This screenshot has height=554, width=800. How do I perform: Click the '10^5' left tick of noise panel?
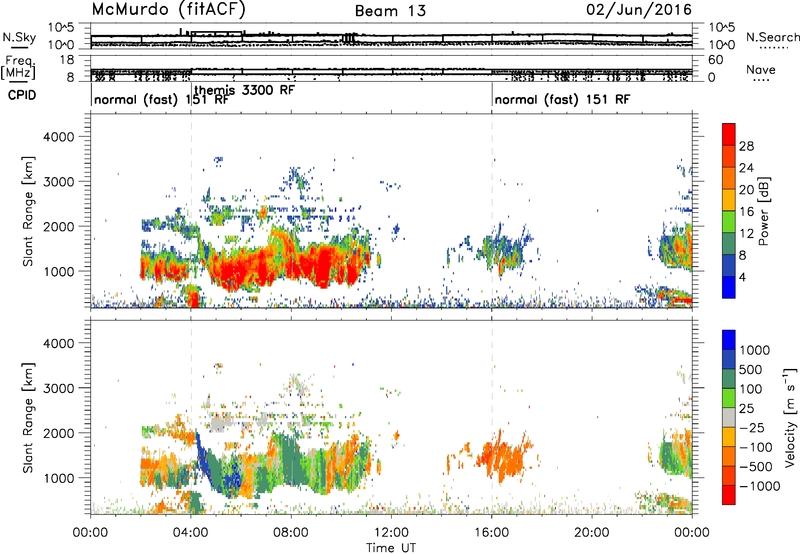61,28
